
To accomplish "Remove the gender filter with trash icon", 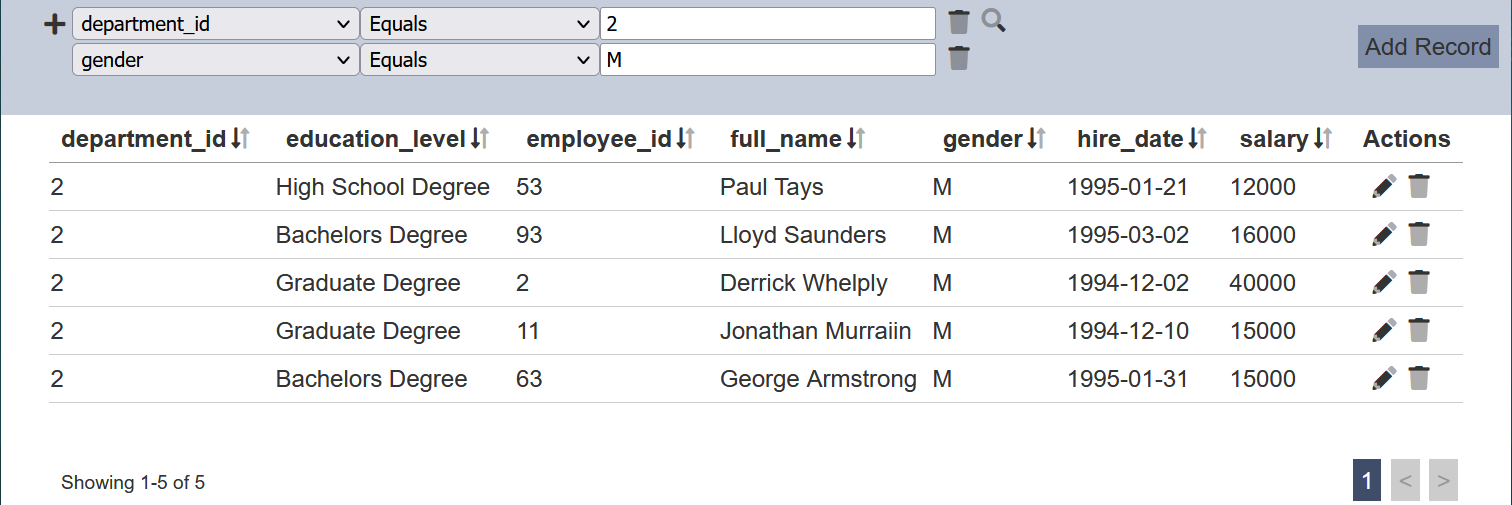I will (x=959, y=59).
